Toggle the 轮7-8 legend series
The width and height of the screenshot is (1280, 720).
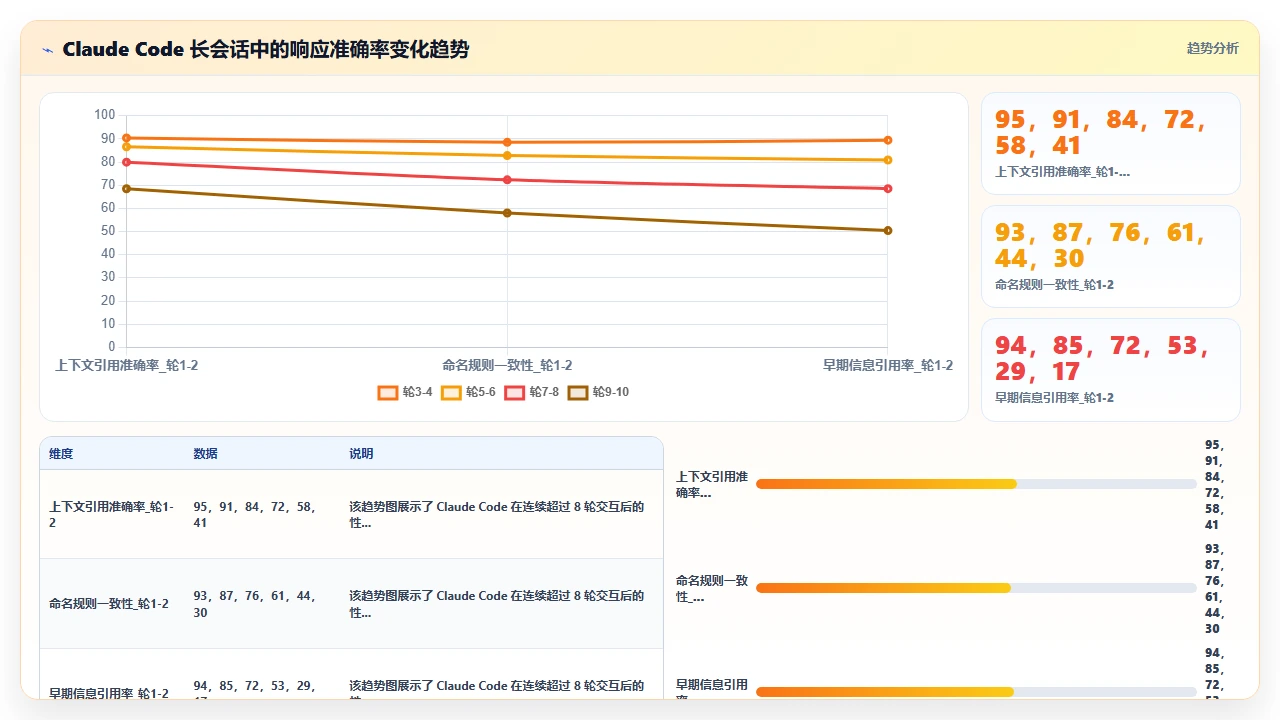531,392
